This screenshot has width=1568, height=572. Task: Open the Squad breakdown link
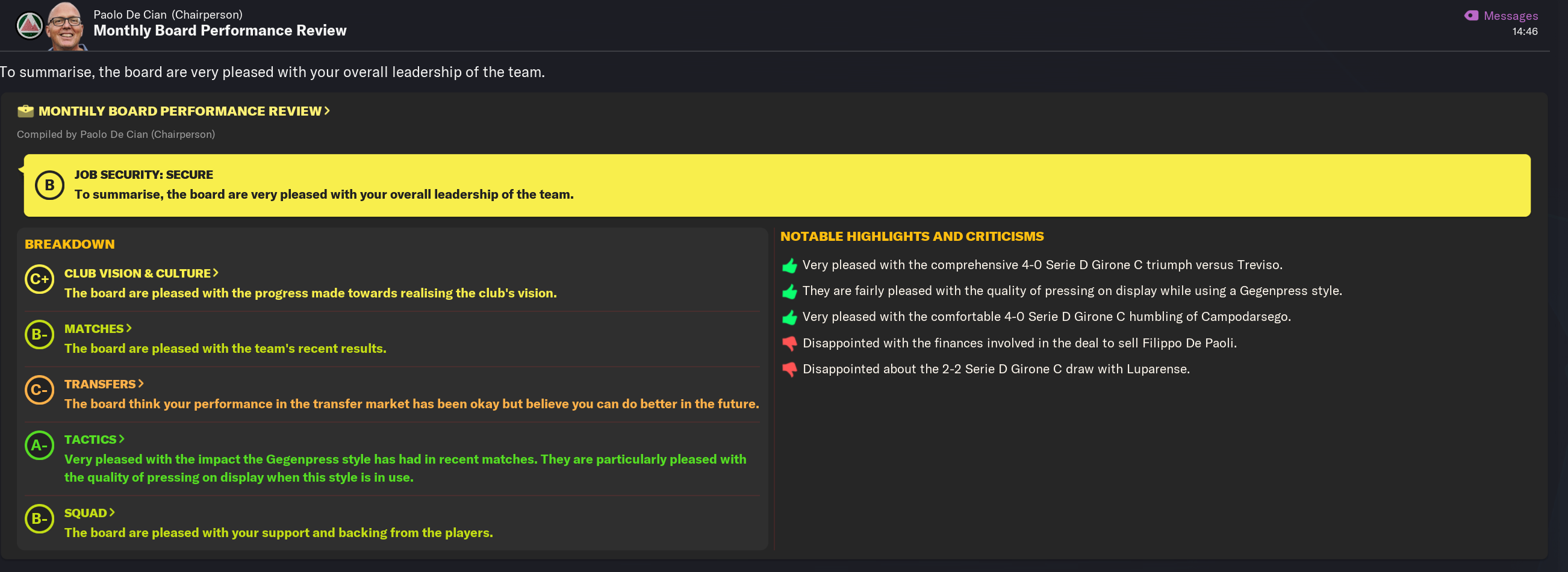pyautogui.click(x=90, y=513)
